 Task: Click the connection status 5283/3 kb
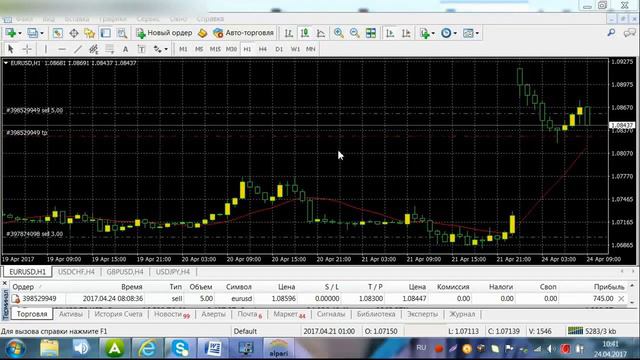click(x=592, y=331)
